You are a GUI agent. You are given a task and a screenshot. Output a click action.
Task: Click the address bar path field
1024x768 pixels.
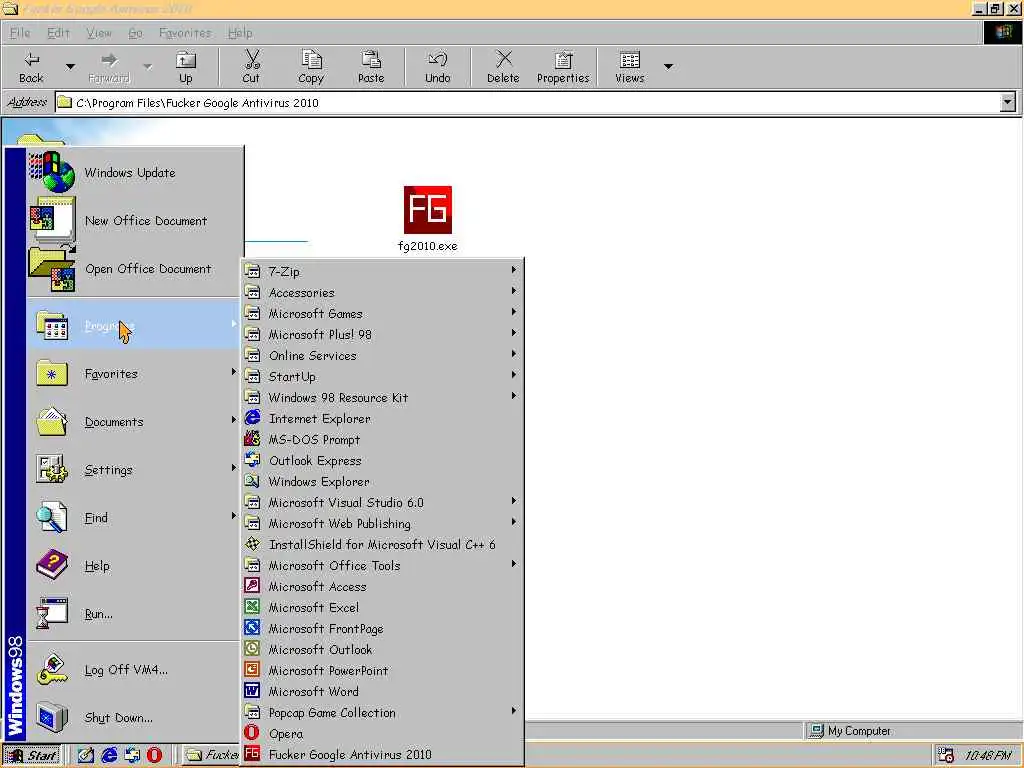pyautogui.click(x=528, y=103)
